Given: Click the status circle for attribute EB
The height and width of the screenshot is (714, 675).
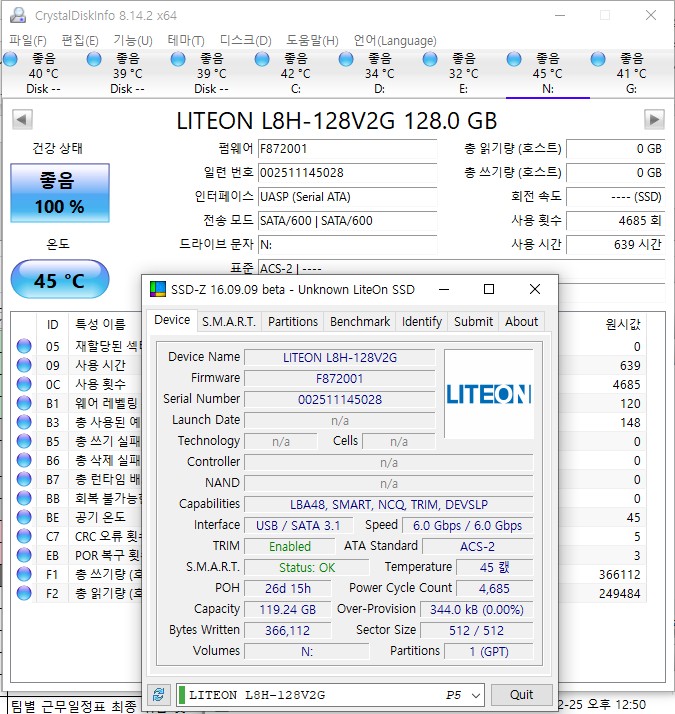Looking at the screenshot, I should coord(24,555).
